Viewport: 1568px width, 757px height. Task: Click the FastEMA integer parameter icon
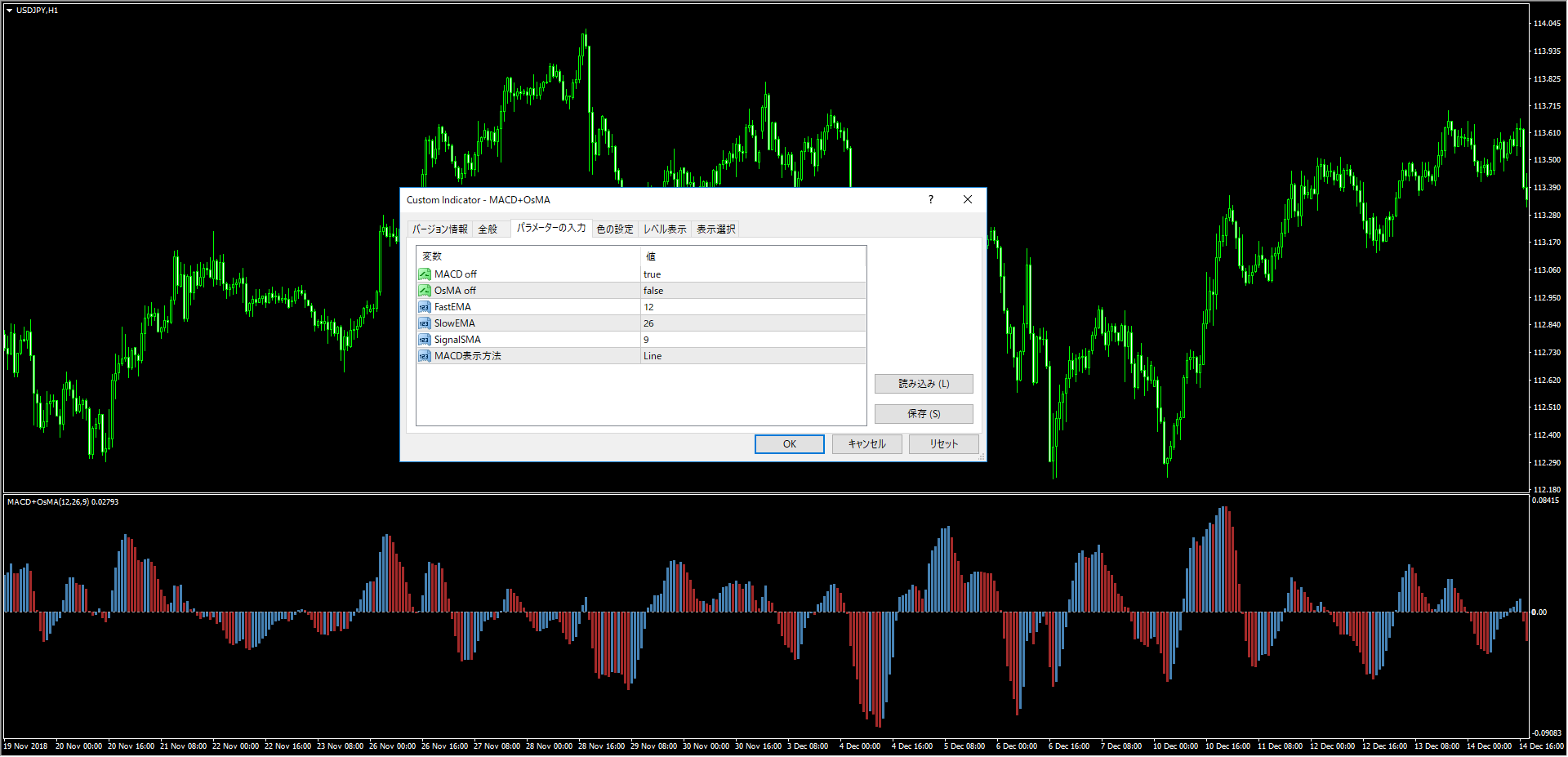[x=425, y=307]
